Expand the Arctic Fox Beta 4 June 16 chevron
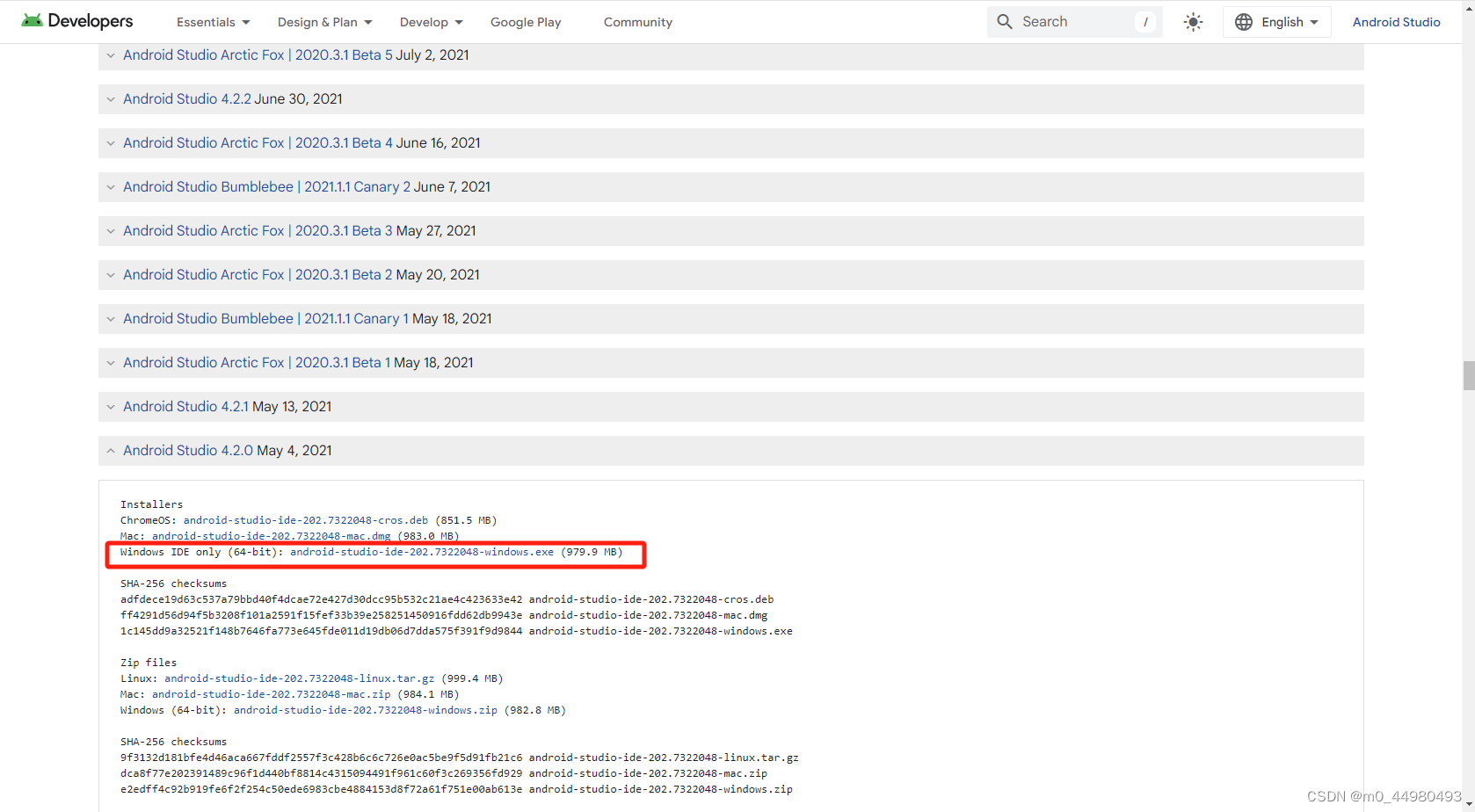The image size is (1475, 812). click(x=111, y=143)
